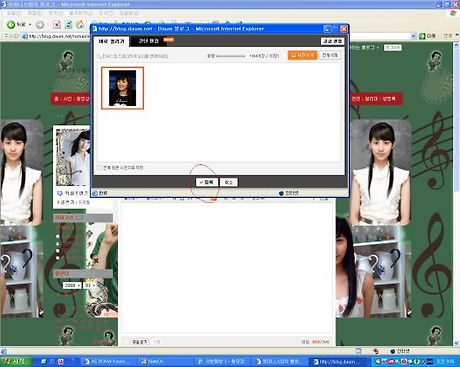
Task: Click the Home icon in browser toolbar
Action: coord(80,25)
